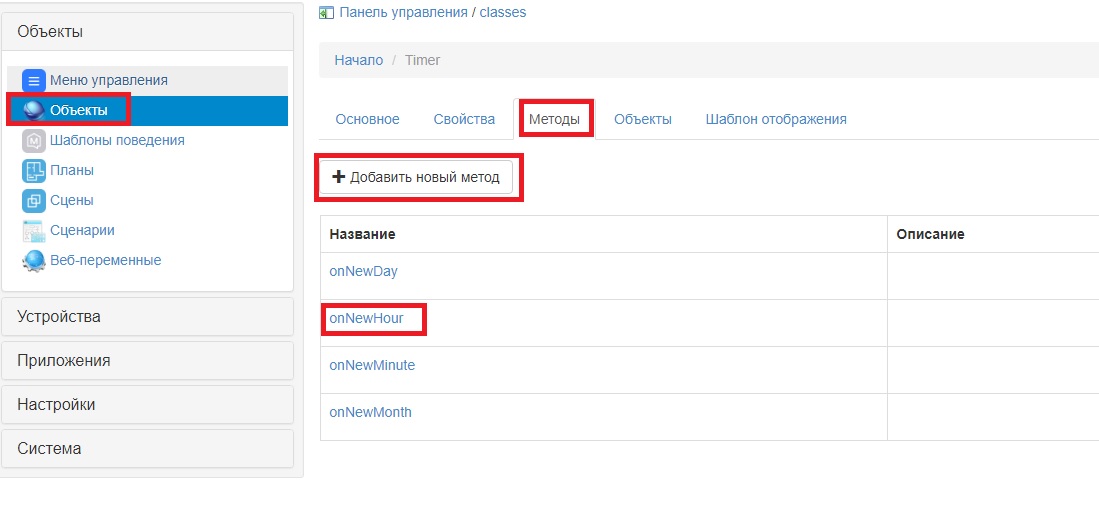The width and height of the screenshot is (1099, 529).
Task: Collapse the Объекты sidebar section header
Action: click(147, 32)
